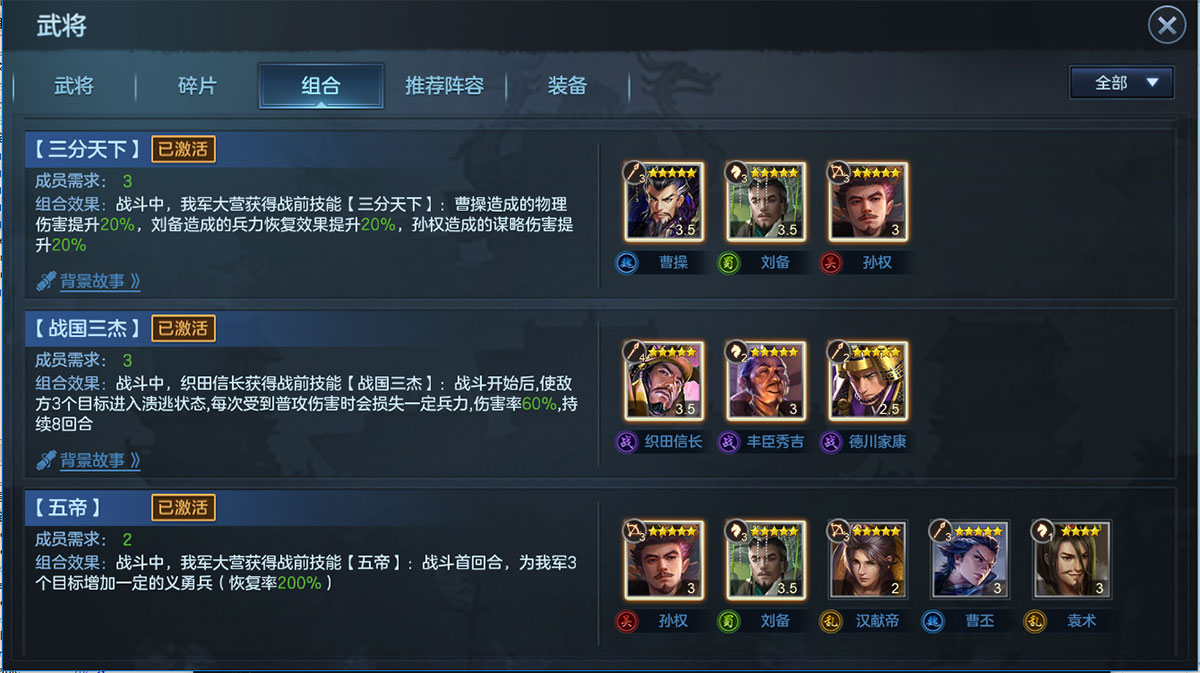
Task: Click 已激活 badge on 战国三杰
Action: [184, 328]
